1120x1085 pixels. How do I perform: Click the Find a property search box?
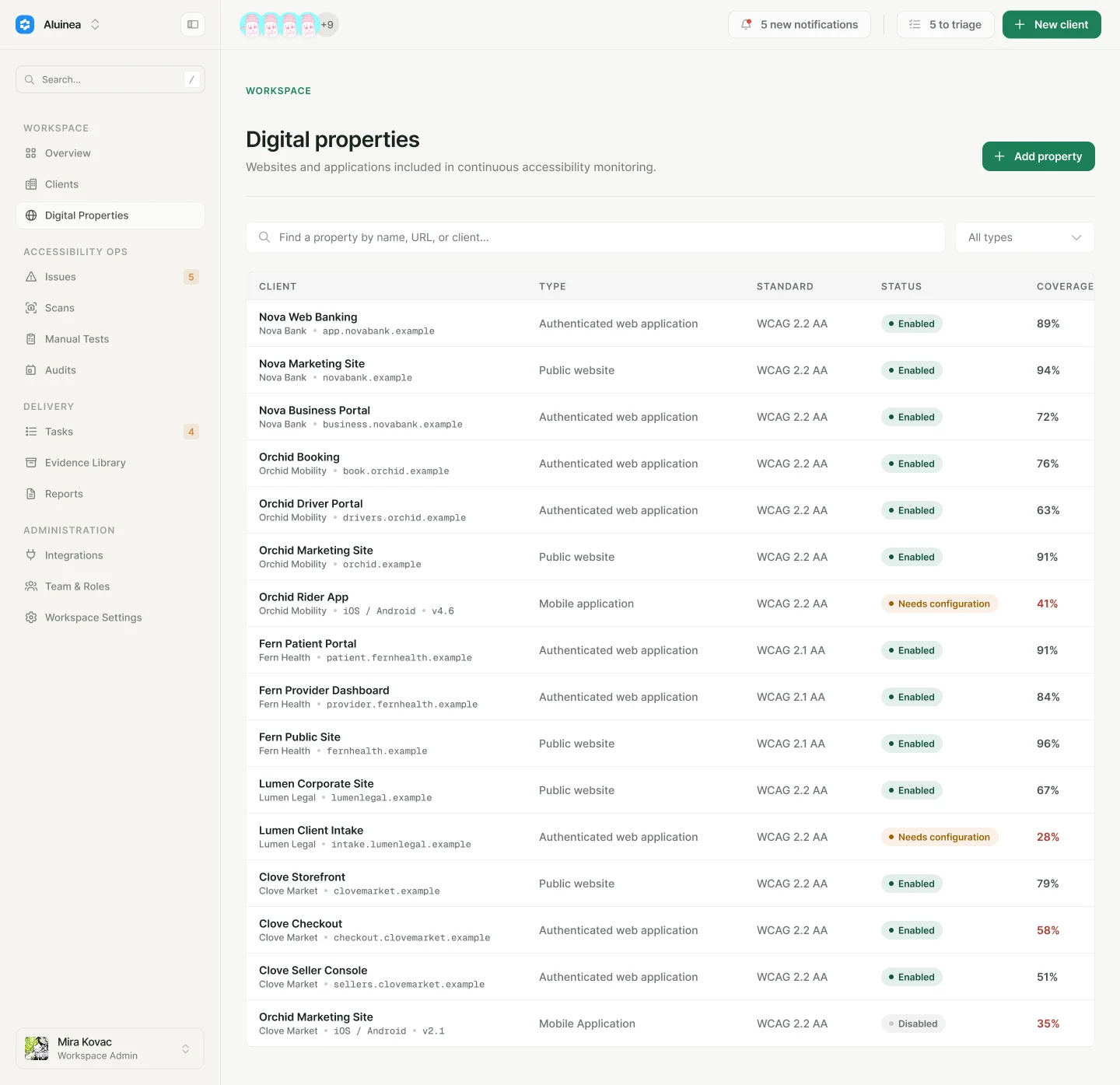tap(595, 237)
